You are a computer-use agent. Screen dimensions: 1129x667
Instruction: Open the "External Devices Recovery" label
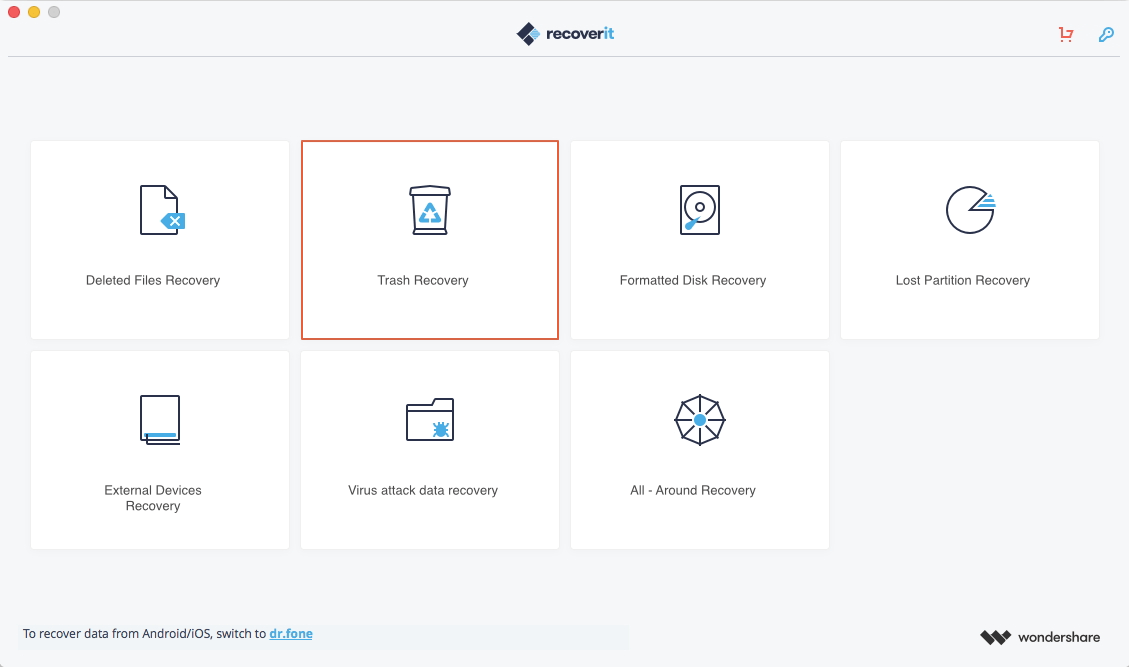[x=153, y=498]
